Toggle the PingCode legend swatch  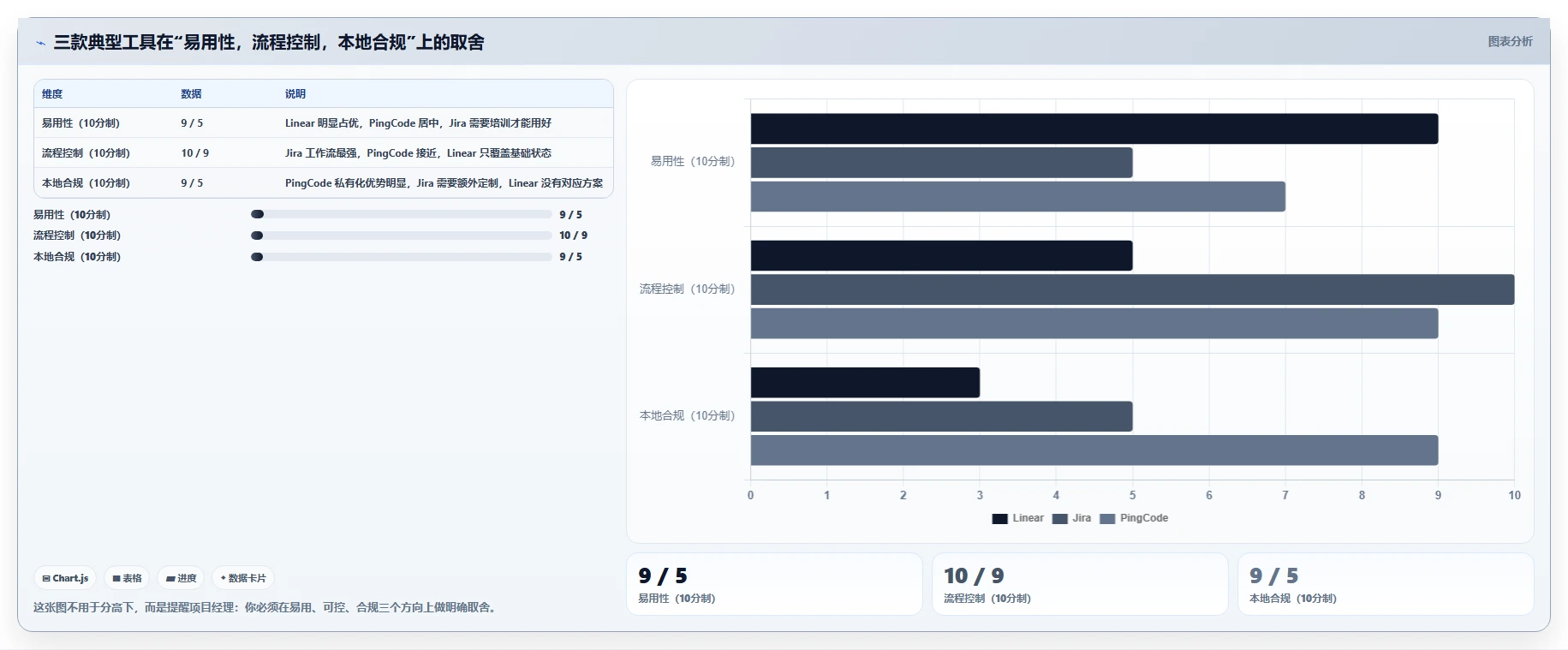click(x=1107, y=519)
